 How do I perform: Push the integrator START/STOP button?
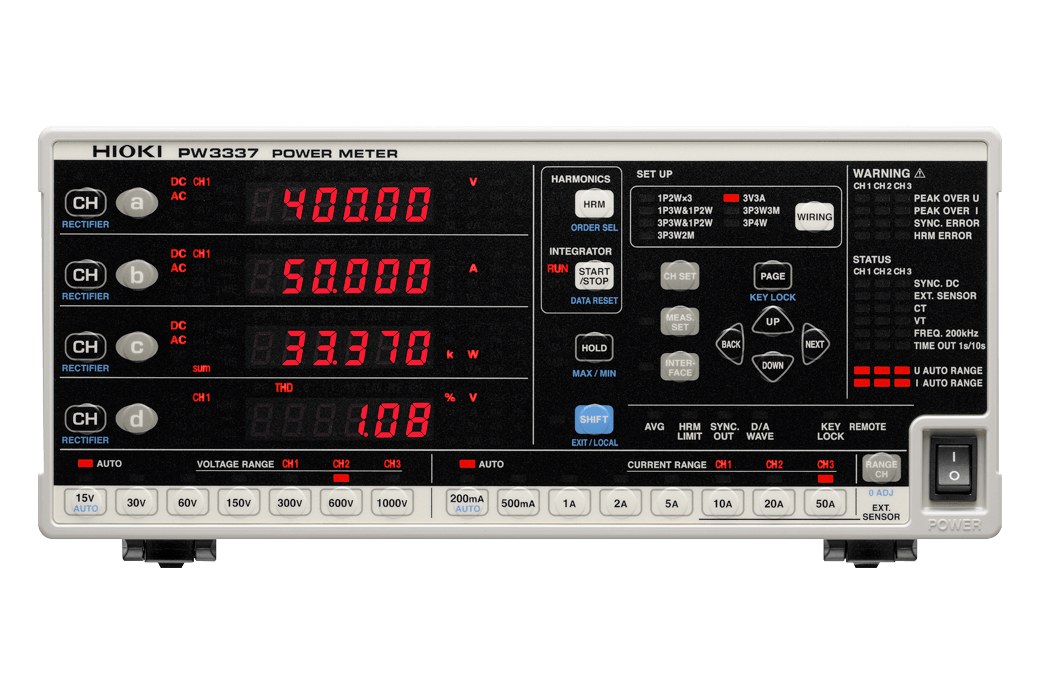[594, 276]
